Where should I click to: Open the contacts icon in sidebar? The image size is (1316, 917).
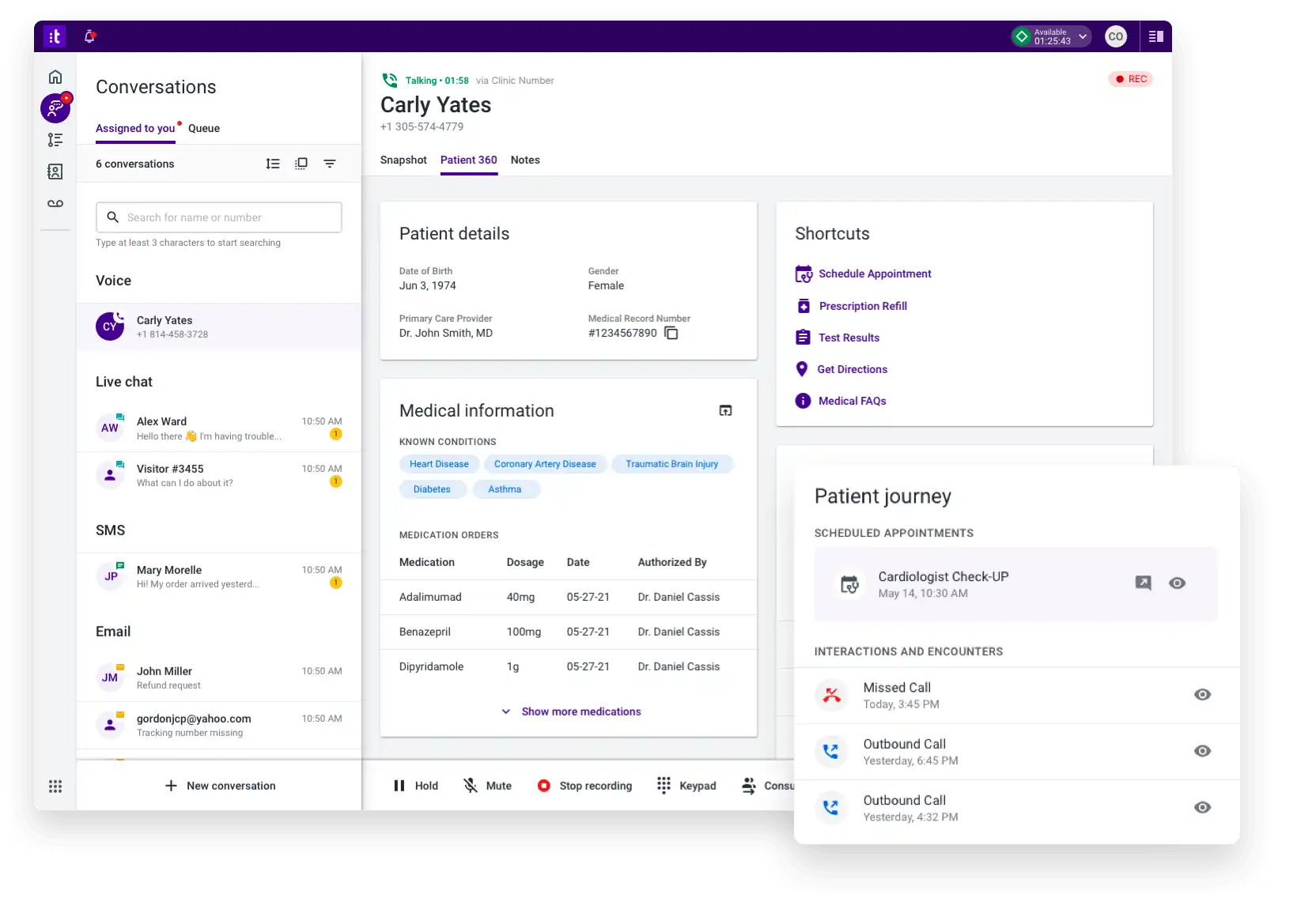click(x=55, y=172)
